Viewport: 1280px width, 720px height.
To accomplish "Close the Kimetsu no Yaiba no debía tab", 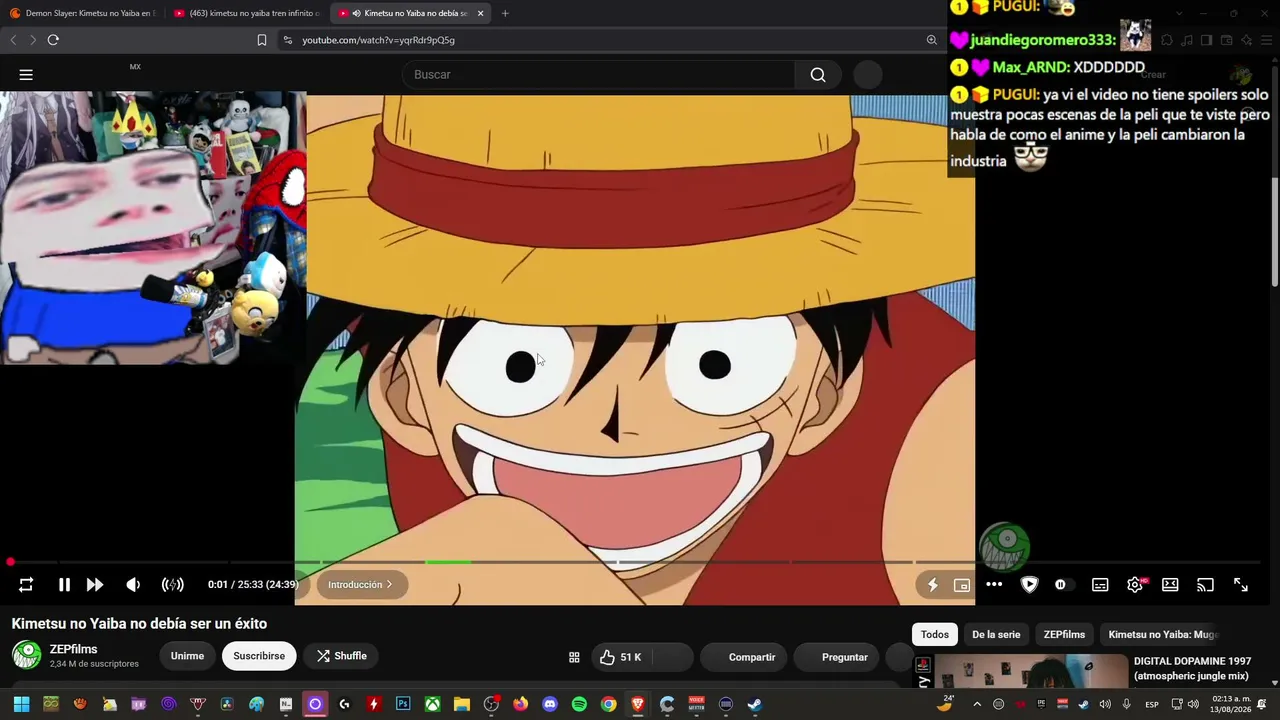I will (480, 13).
